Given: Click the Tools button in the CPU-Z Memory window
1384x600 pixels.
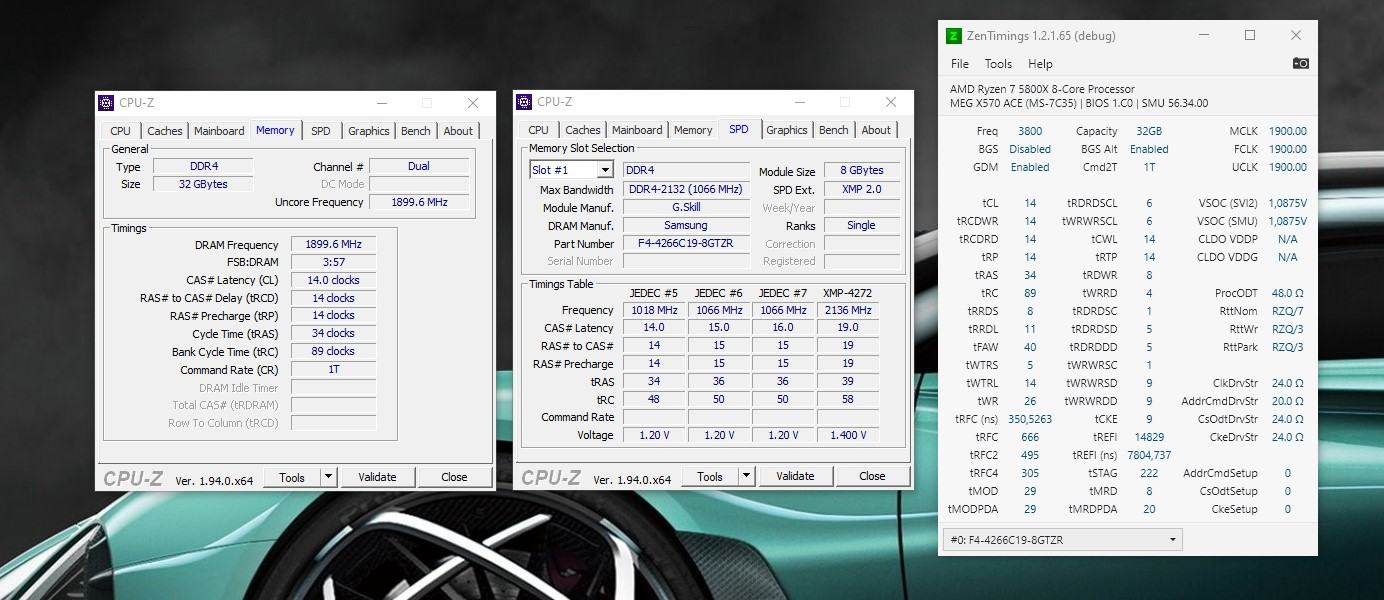Looking at the screenshot, I should point(292,477).
